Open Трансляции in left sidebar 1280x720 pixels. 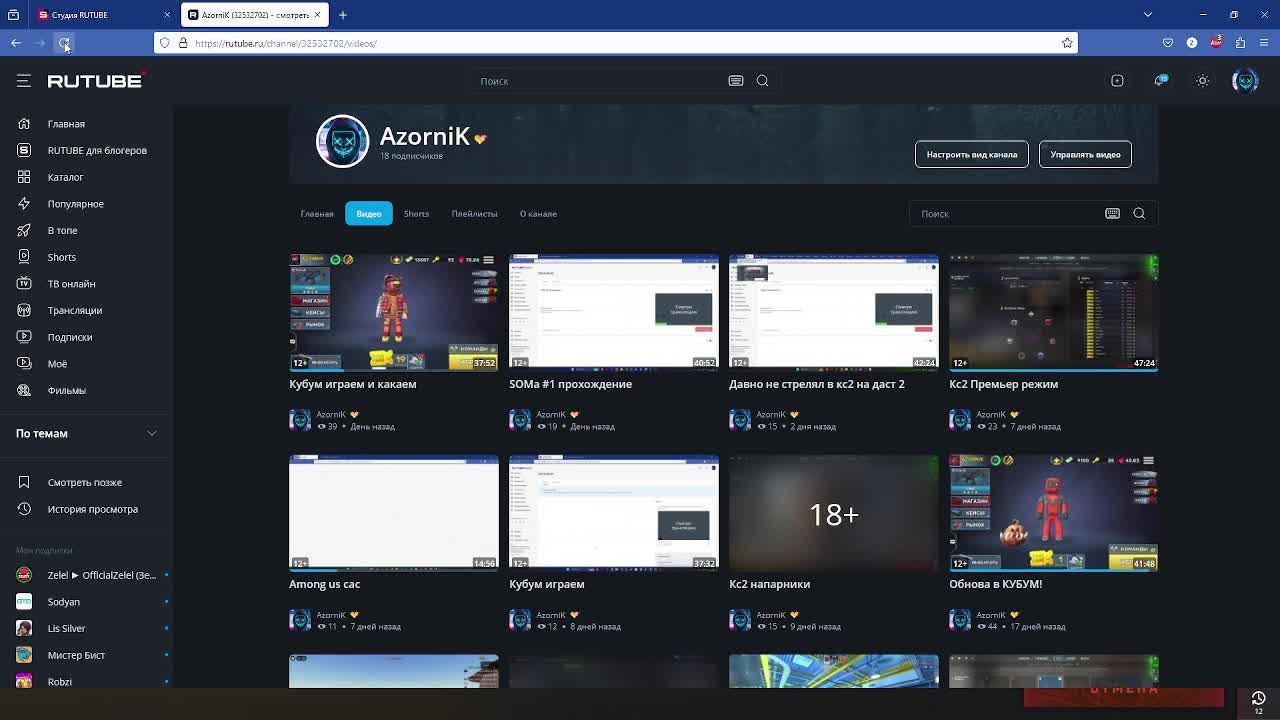click(x=74, y=310)
